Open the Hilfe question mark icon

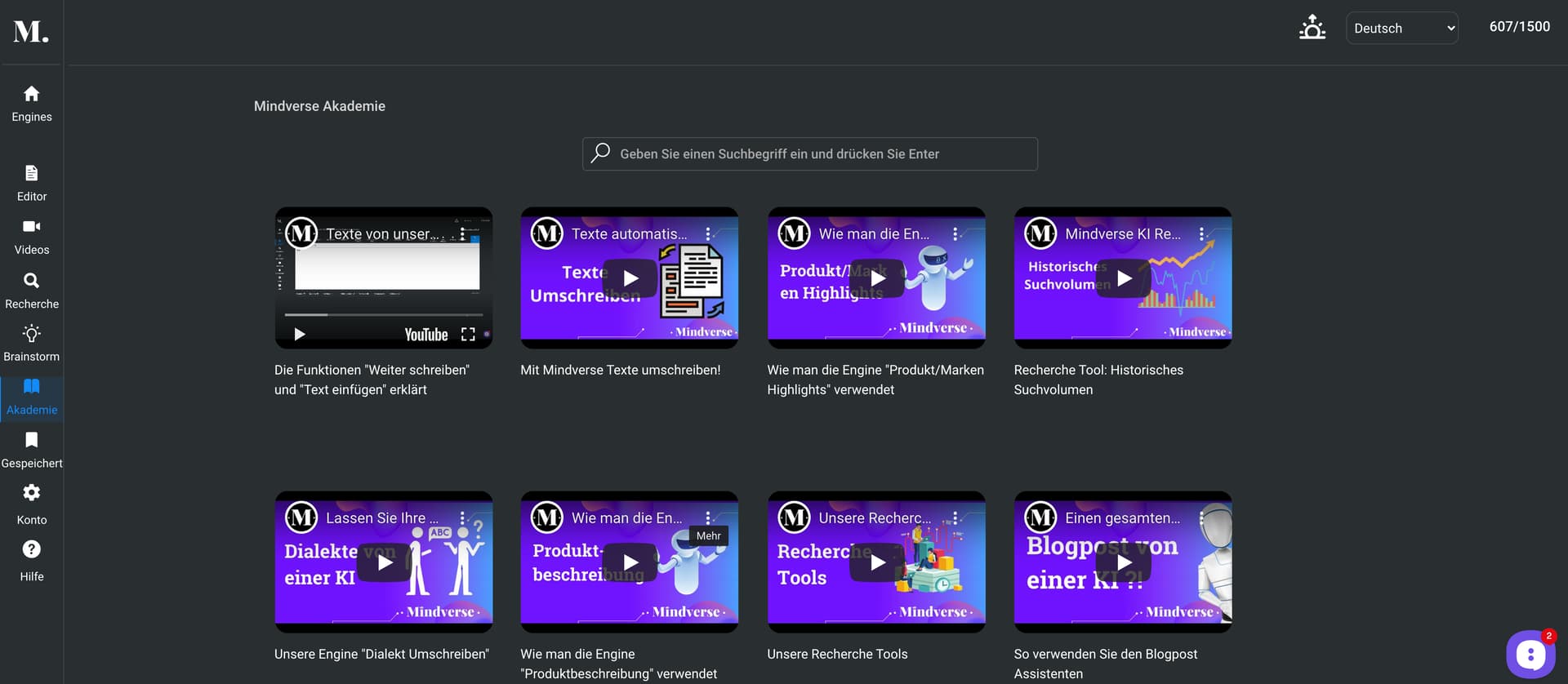[32, 549]
